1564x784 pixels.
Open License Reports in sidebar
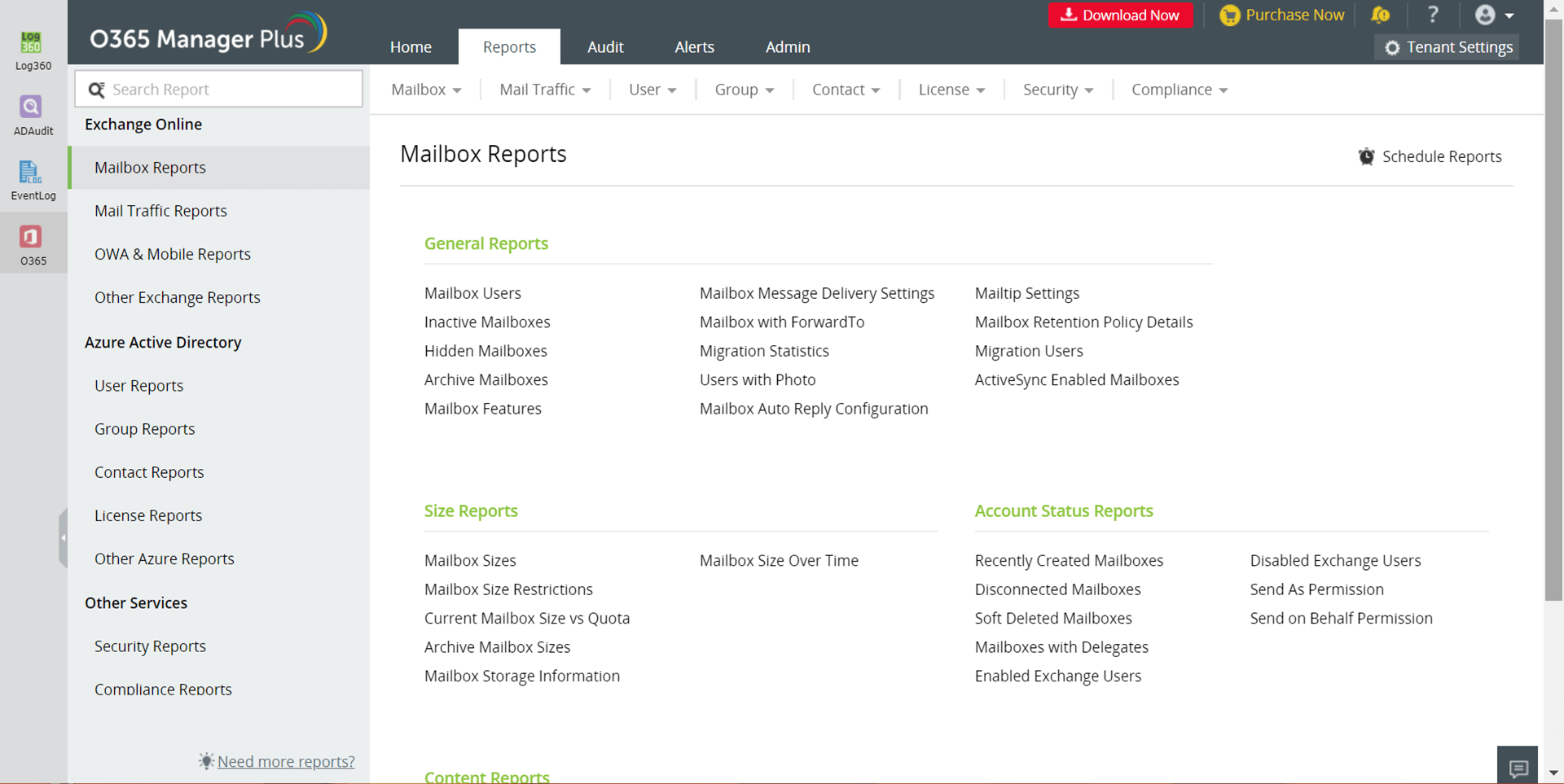[x=148, y=515]
